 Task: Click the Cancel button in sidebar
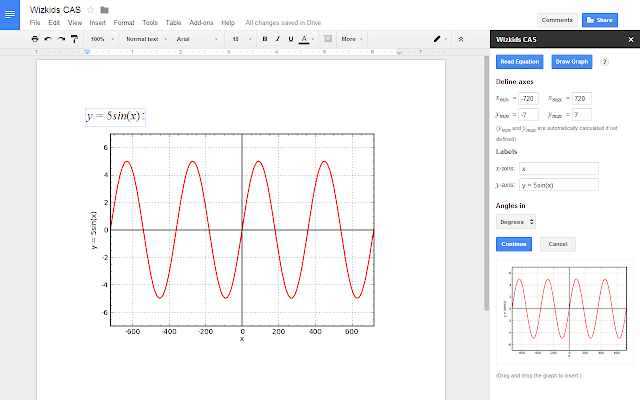(x=558, y=244)
